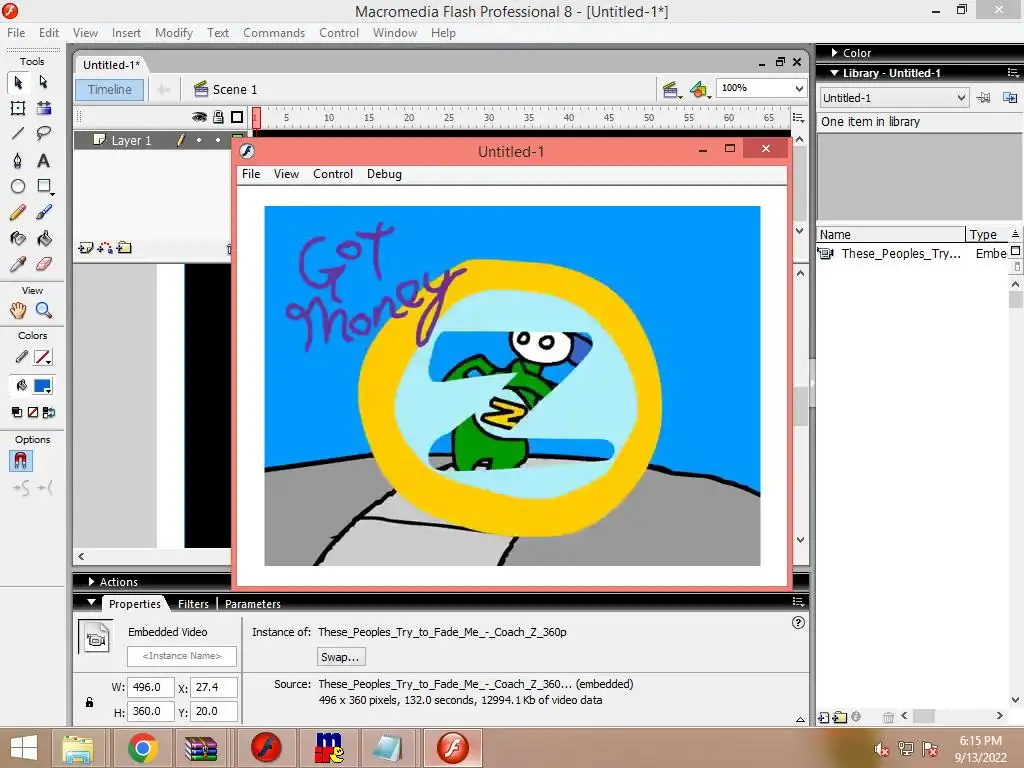Image resolution: width=1024 pixels, height=768 pixels.
Task: Switch to the Filters tab
Action: 193,604
